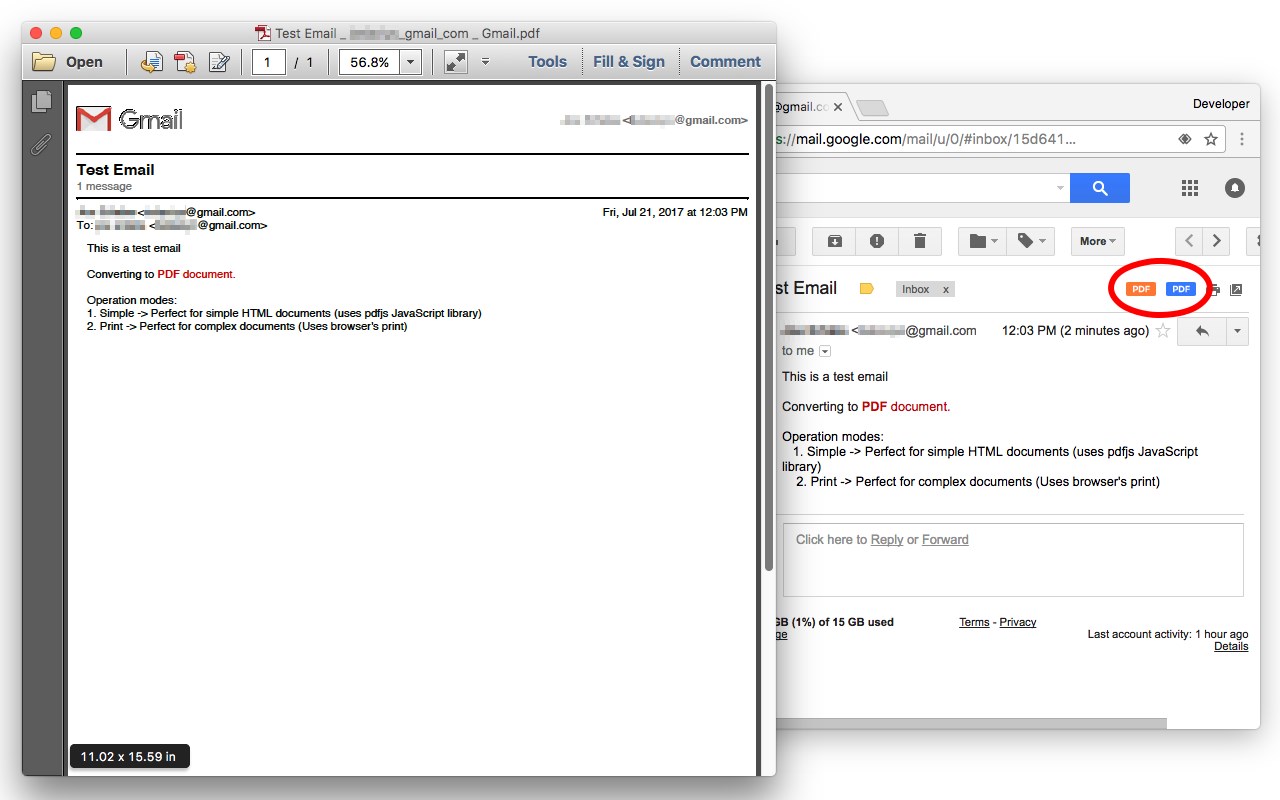Viewport: 1280px width, 800px height.
Task: Toggle the yellow importance marker
Action: (x=867, y=289)
